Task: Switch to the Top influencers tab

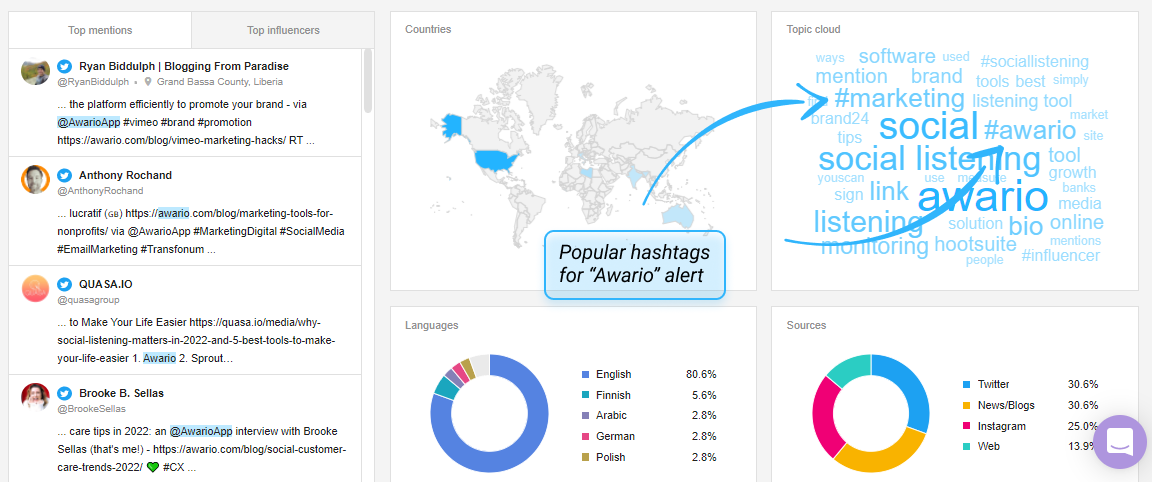Action: [x=283, y=30]
